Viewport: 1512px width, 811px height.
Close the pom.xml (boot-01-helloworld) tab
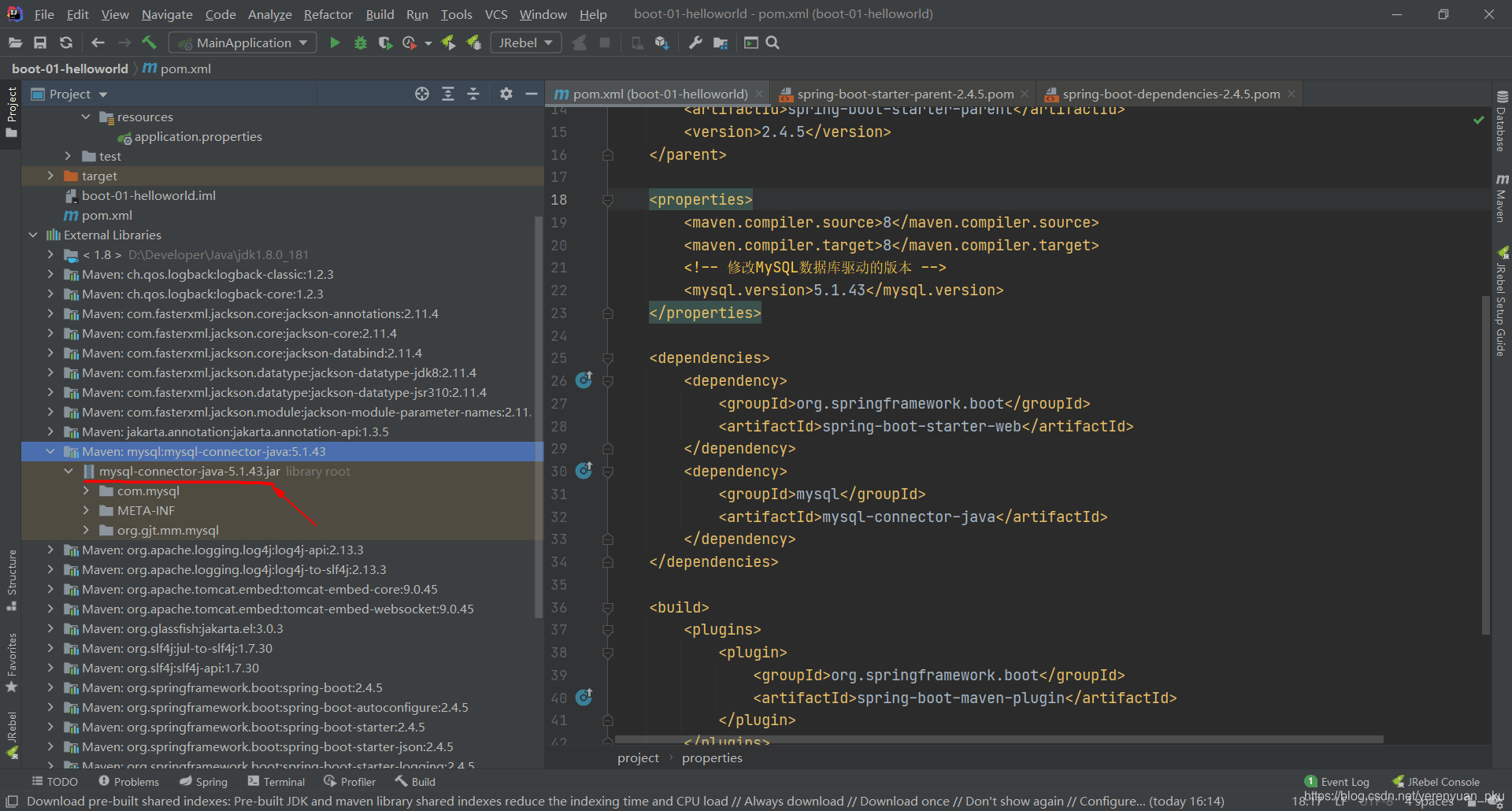[759, 94]
